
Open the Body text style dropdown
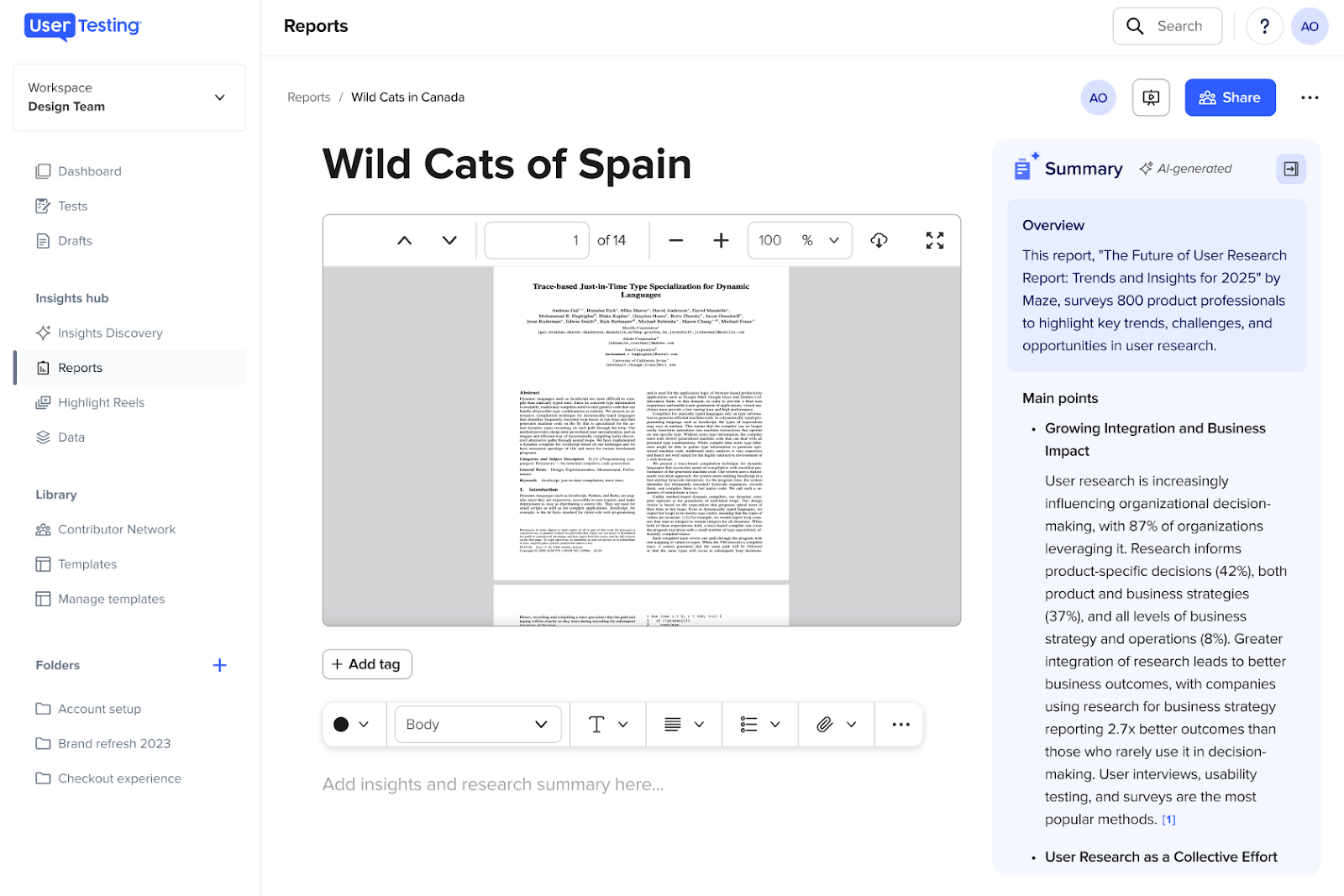point(477,724)
